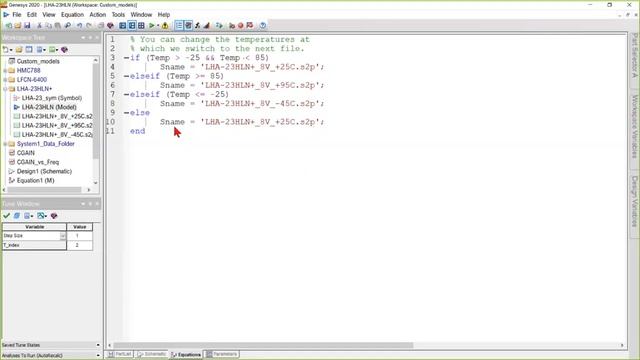640x360 pixels.
Task: Toggle the highlighted list-view toolbar button
Action: click(x=179, y=25)
